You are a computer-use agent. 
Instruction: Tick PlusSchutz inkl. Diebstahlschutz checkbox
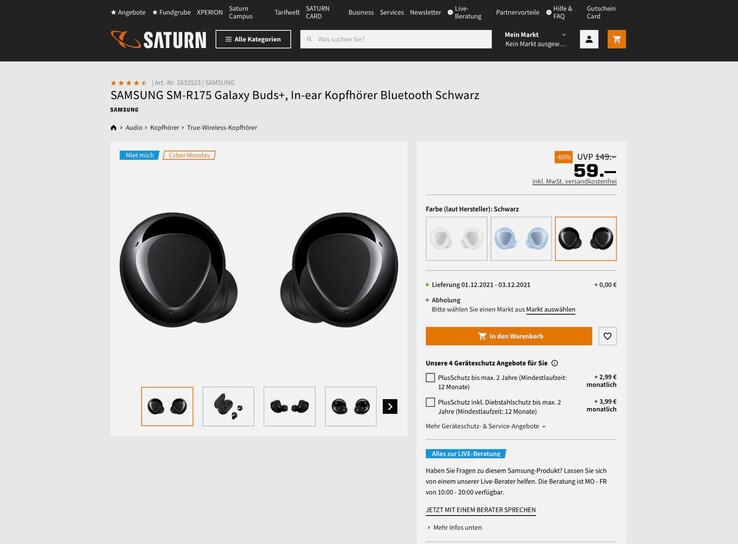[x=430, y=402]
